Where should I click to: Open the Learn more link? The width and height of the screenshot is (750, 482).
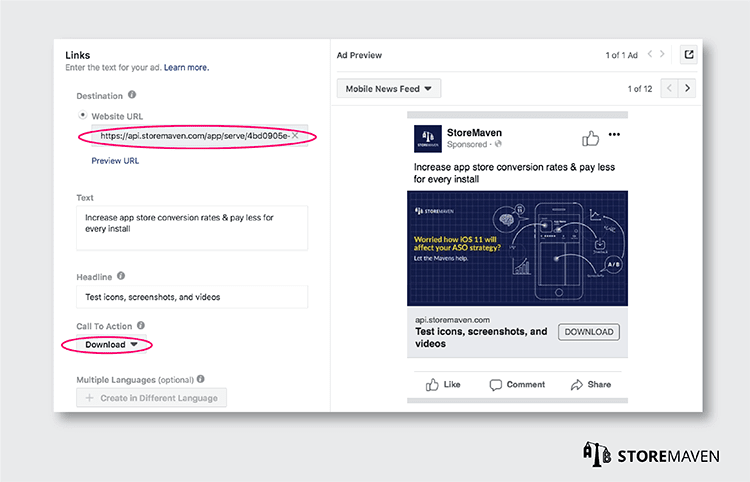click(186, 67)
